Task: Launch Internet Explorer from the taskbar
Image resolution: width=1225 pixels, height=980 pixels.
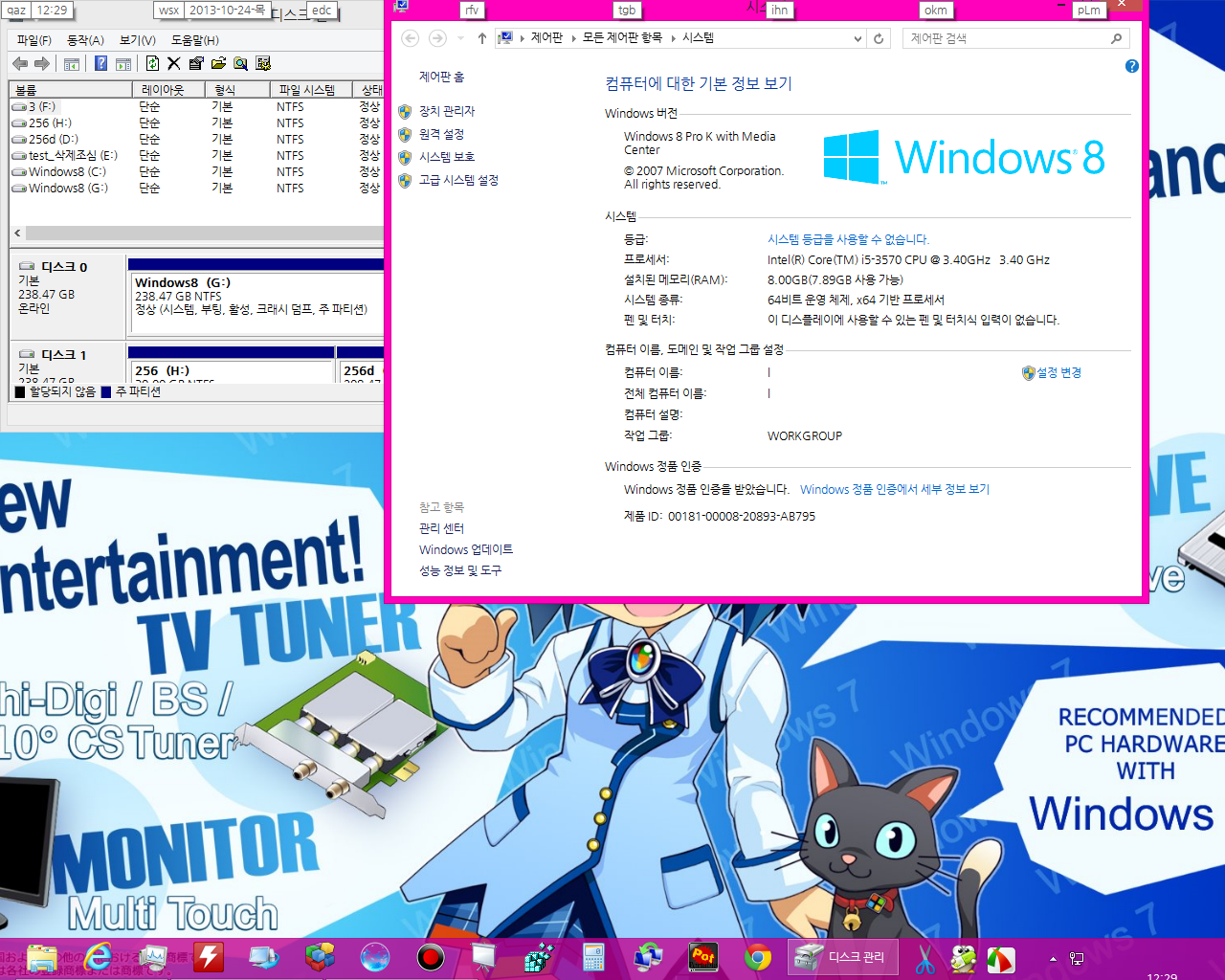Action: [x=98, y=956]
